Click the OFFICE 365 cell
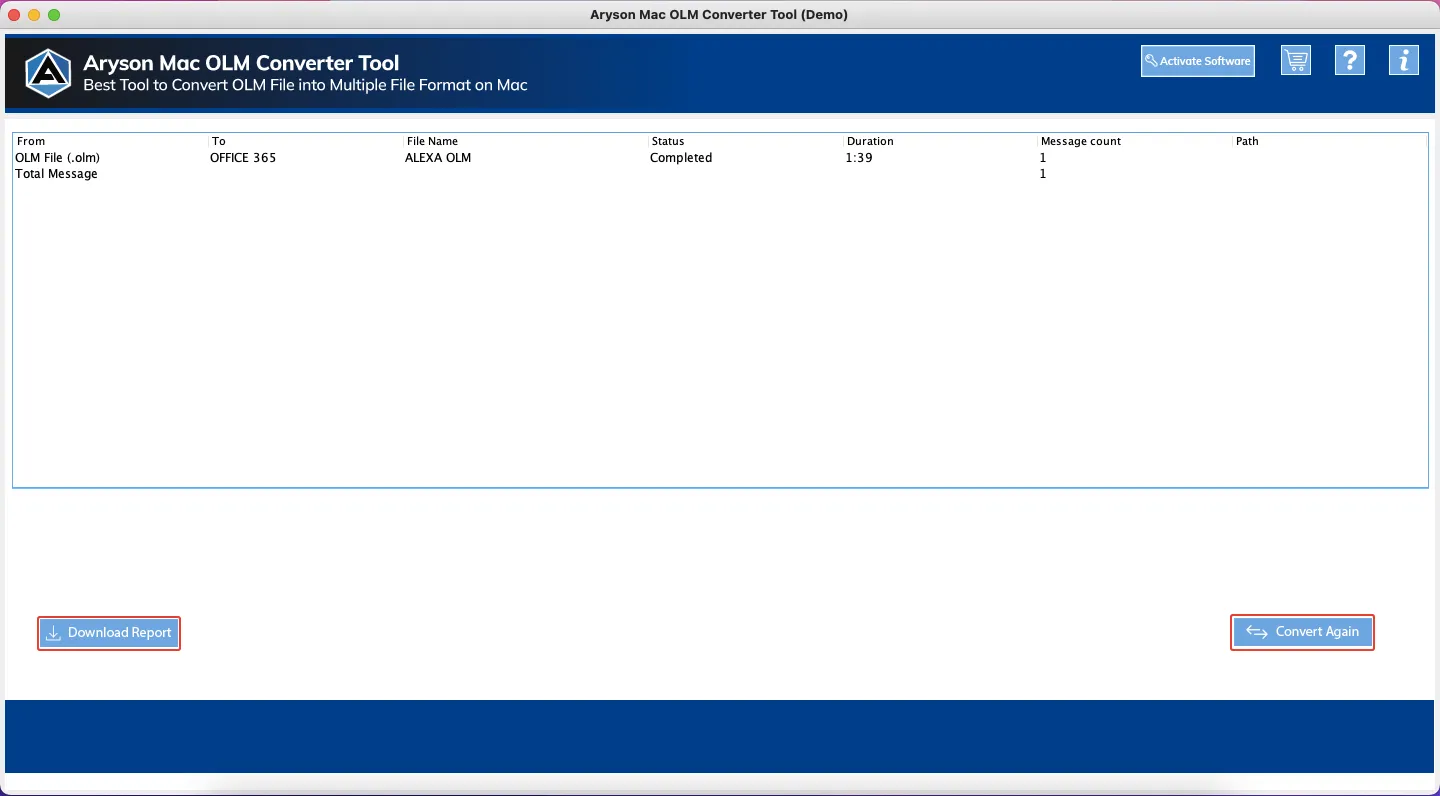 [243, 158]
